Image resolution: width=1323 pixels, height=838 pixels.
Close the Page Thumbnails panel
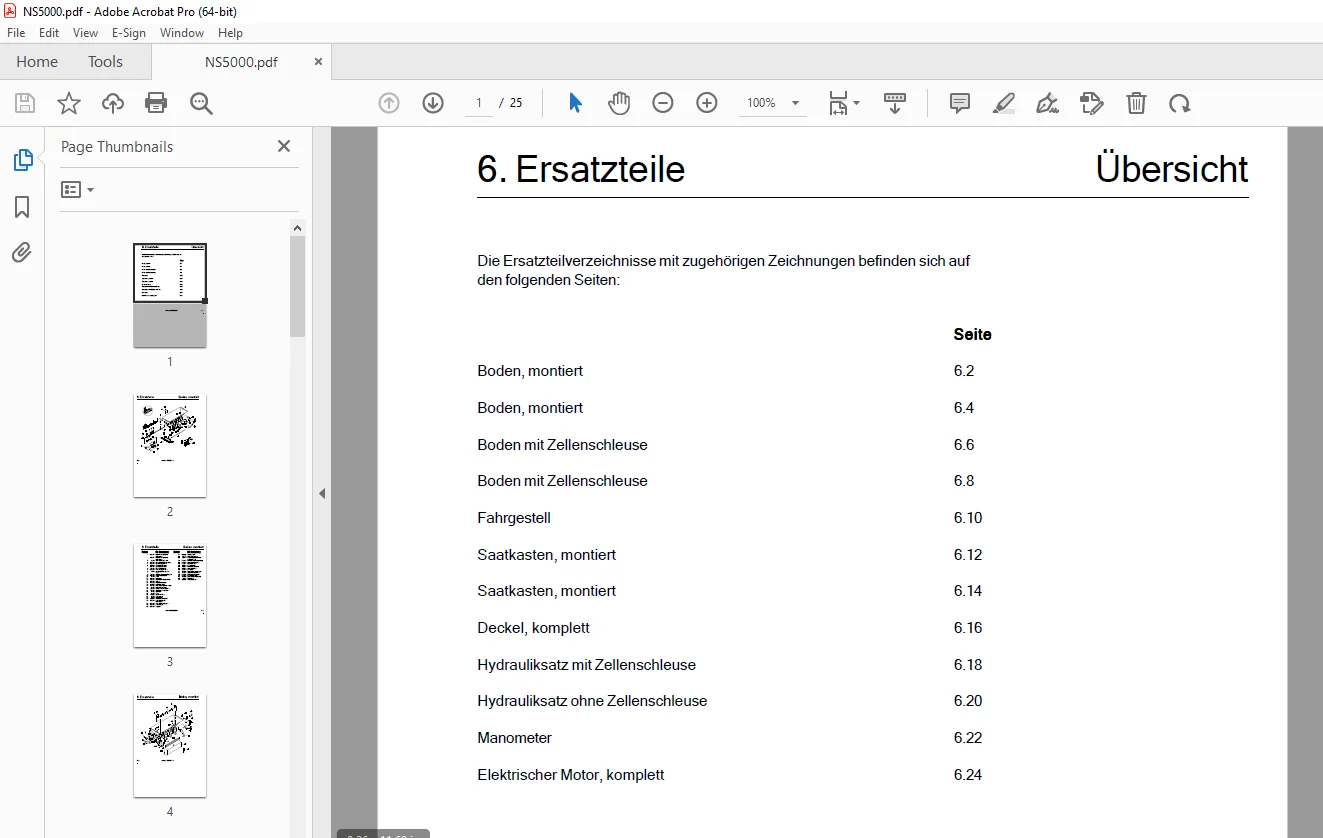tap(284, 146)
